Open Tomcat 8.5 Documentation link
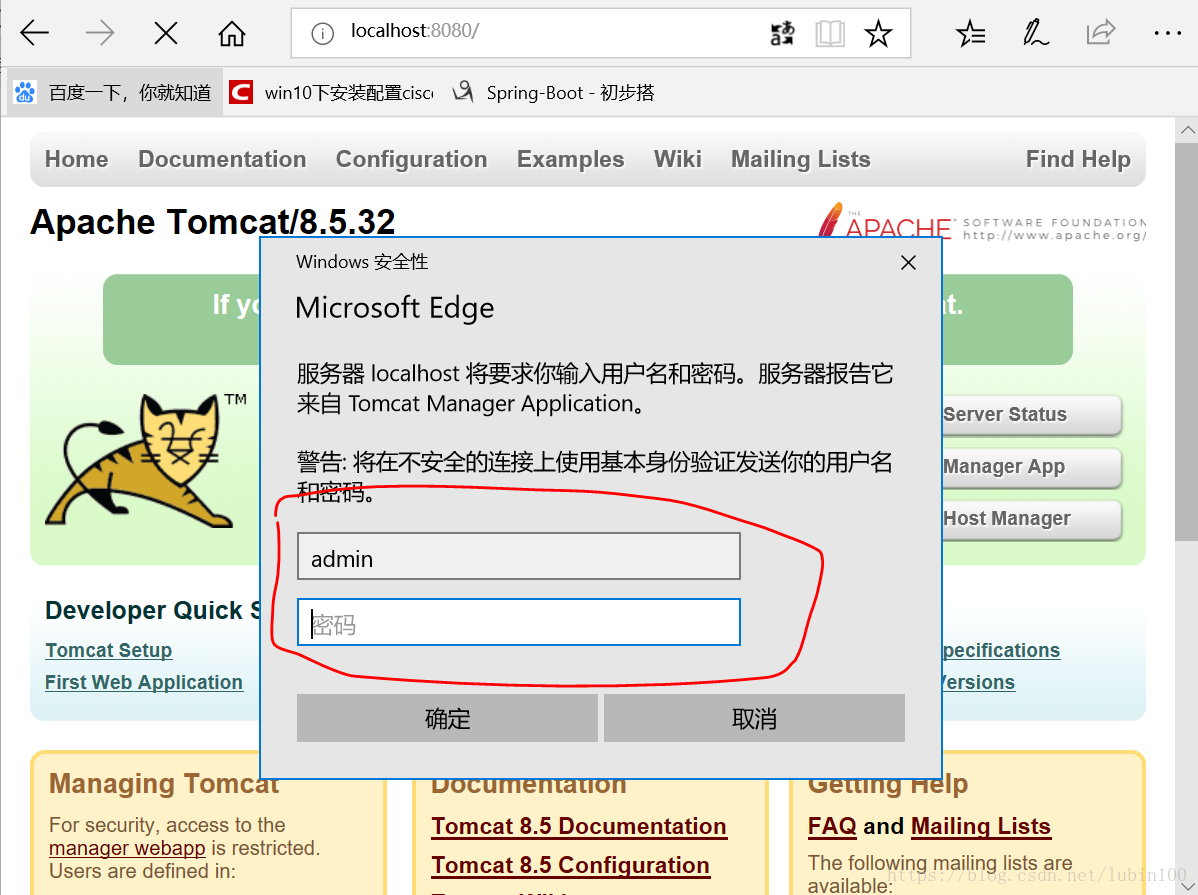The height and width of the screenshot is (895, 1198). coord(579,826)
